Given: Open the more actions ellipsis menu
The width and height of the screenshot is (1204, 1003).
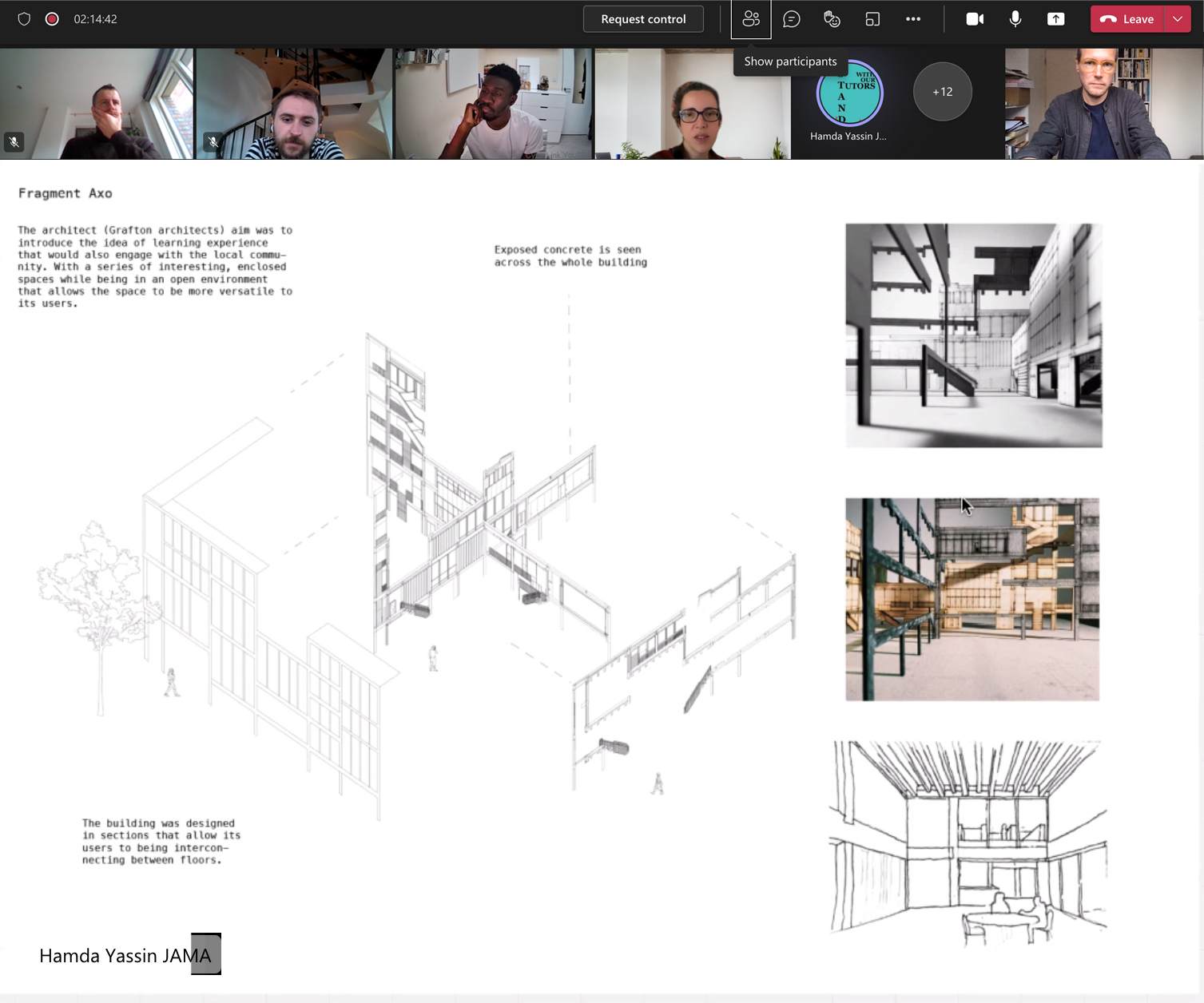Looking at the screenshot, I should pos(913,19).
